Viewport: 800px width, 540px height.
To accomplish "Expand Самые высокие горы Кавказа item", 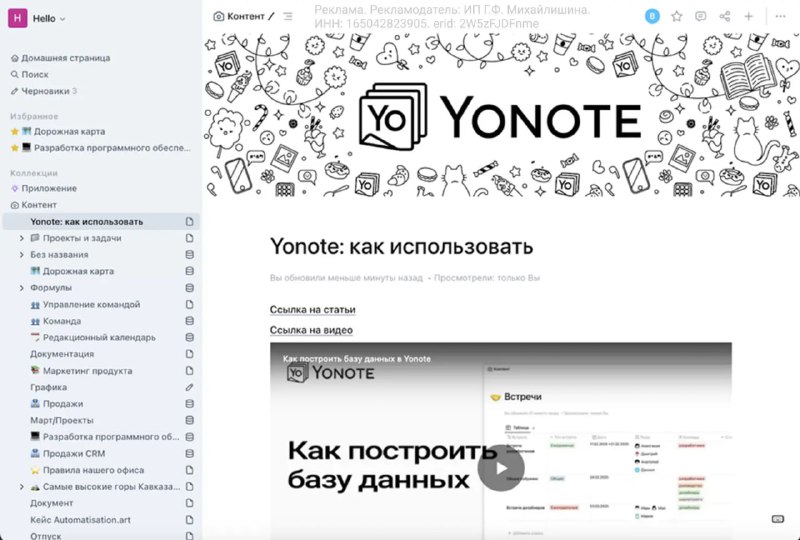I will [x=21, y=486].
